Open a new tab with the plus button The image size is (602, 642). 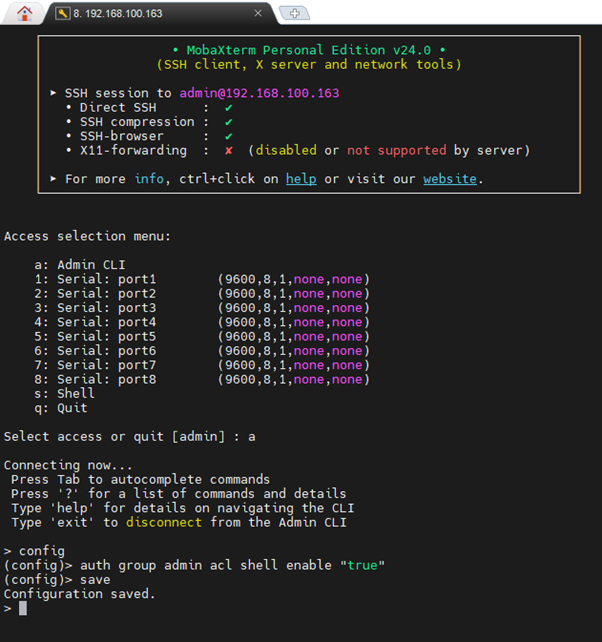(x=293, y=14)
